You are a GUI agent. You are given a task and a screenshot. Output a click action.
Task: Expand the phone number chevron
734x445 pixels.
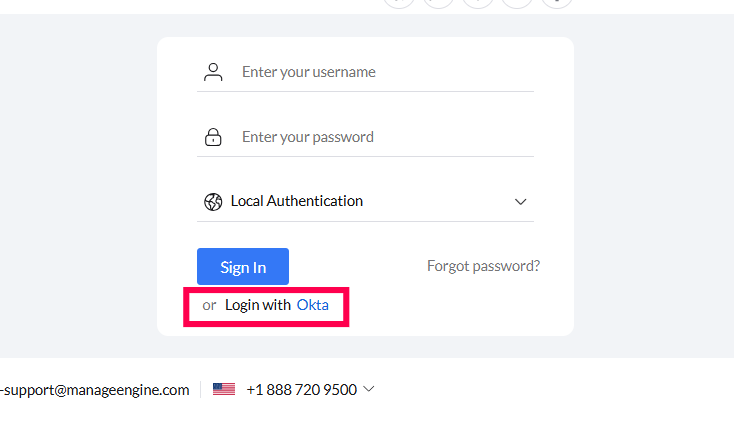368,389
